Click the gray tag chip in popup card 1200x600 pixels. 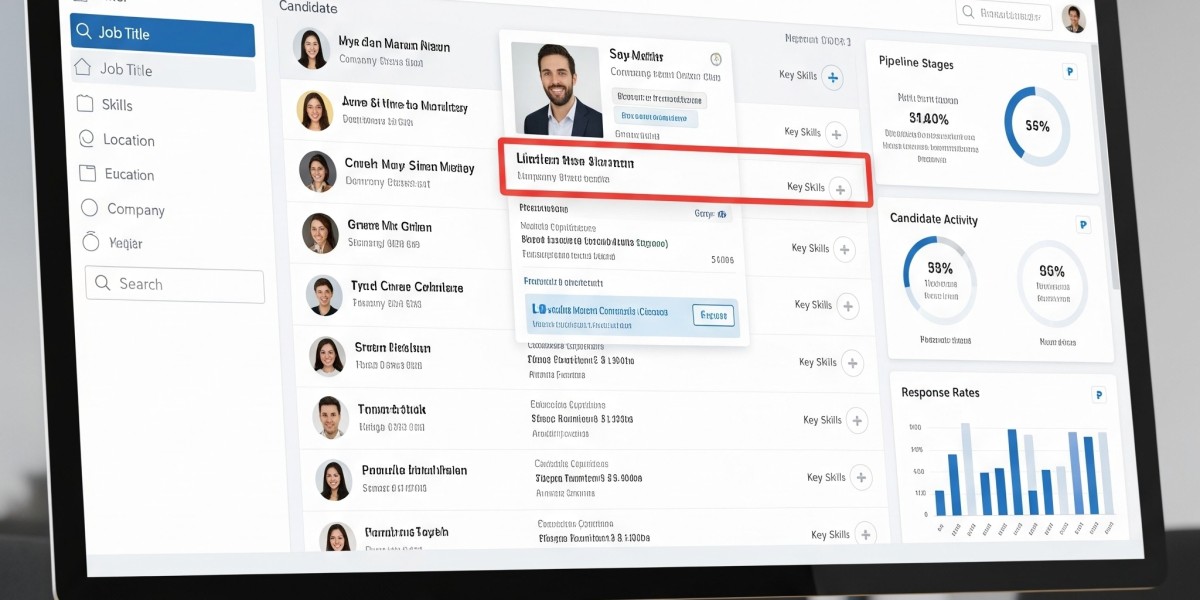(659, 99)
